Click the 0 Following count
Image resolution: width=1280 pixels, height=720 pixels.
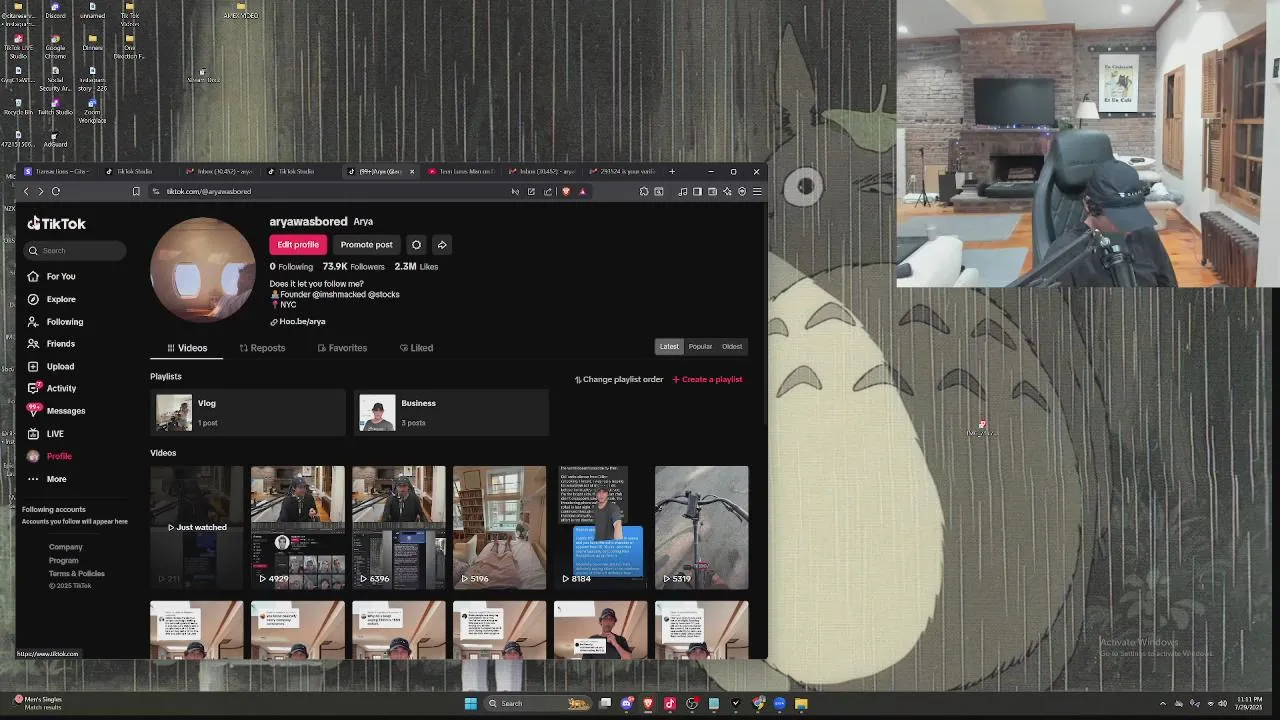(x=291, y=267)
